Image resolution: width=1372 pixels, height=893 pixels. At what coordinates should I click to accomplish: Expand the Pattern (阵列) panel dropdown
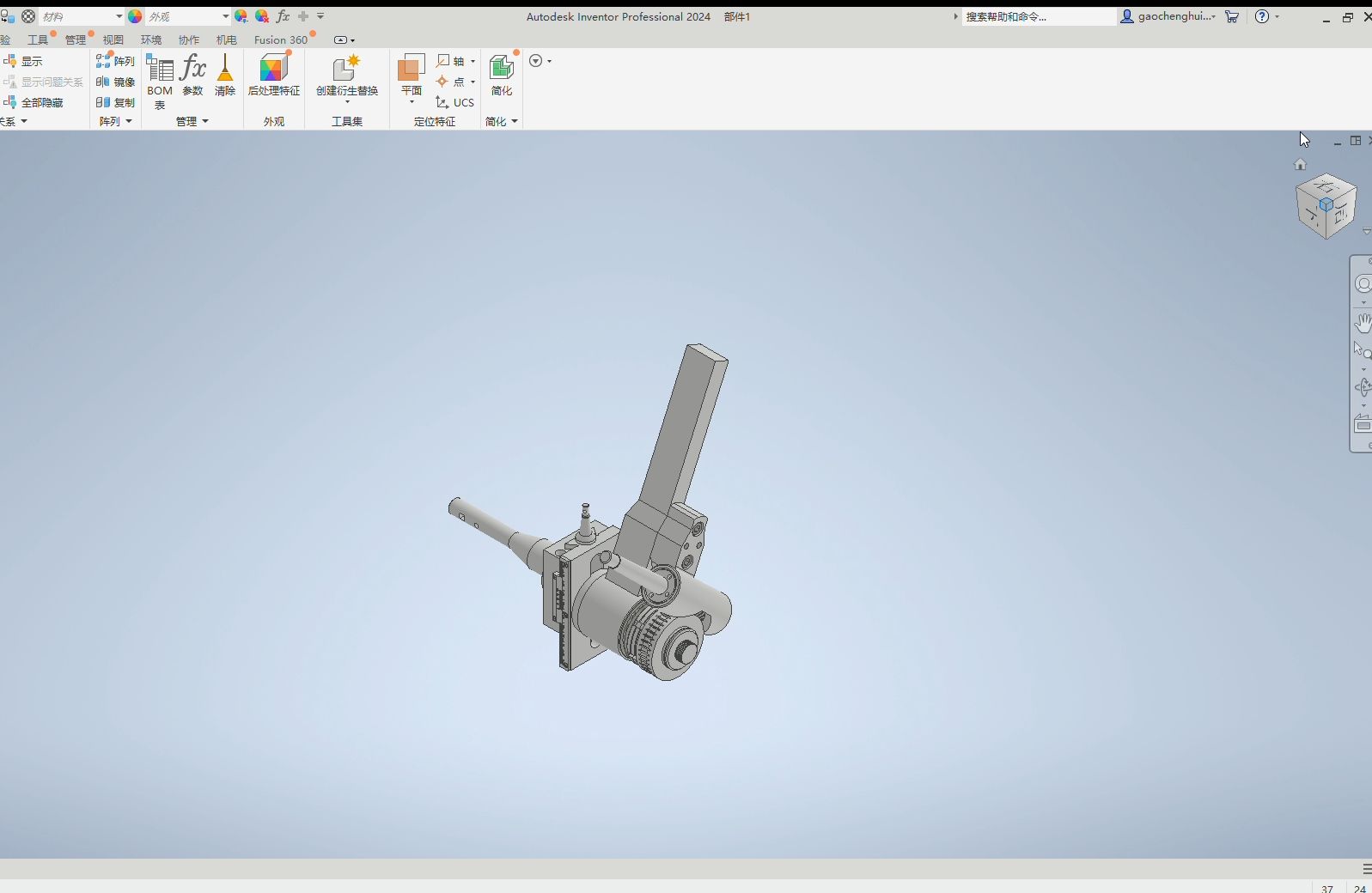pos(129,121)
